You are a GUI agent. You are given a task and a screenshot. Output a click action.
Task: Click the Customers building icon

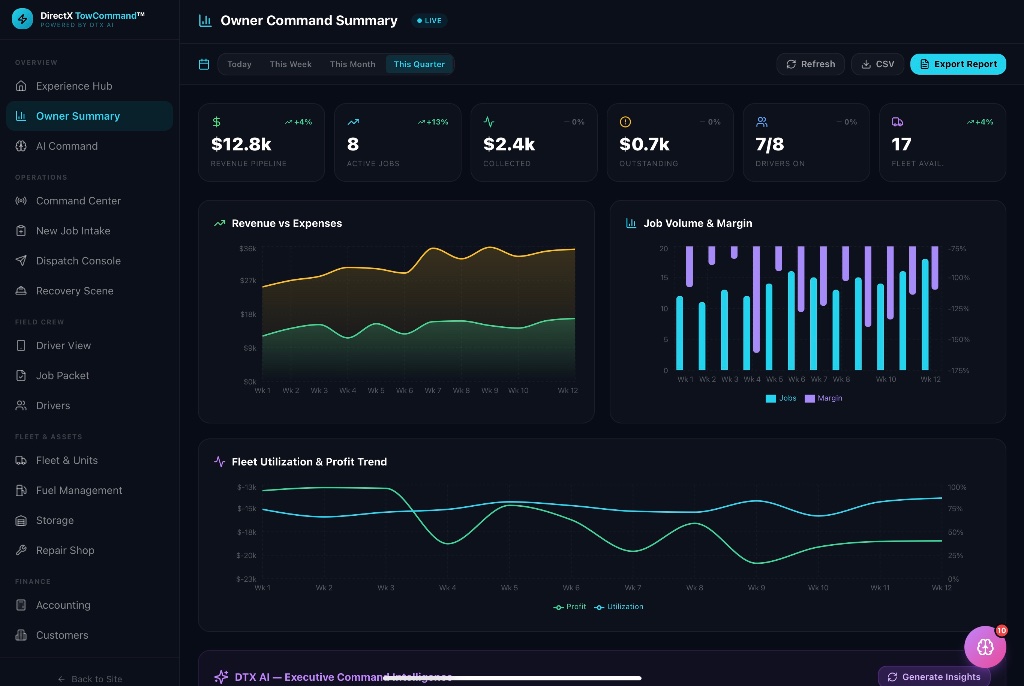21,635
